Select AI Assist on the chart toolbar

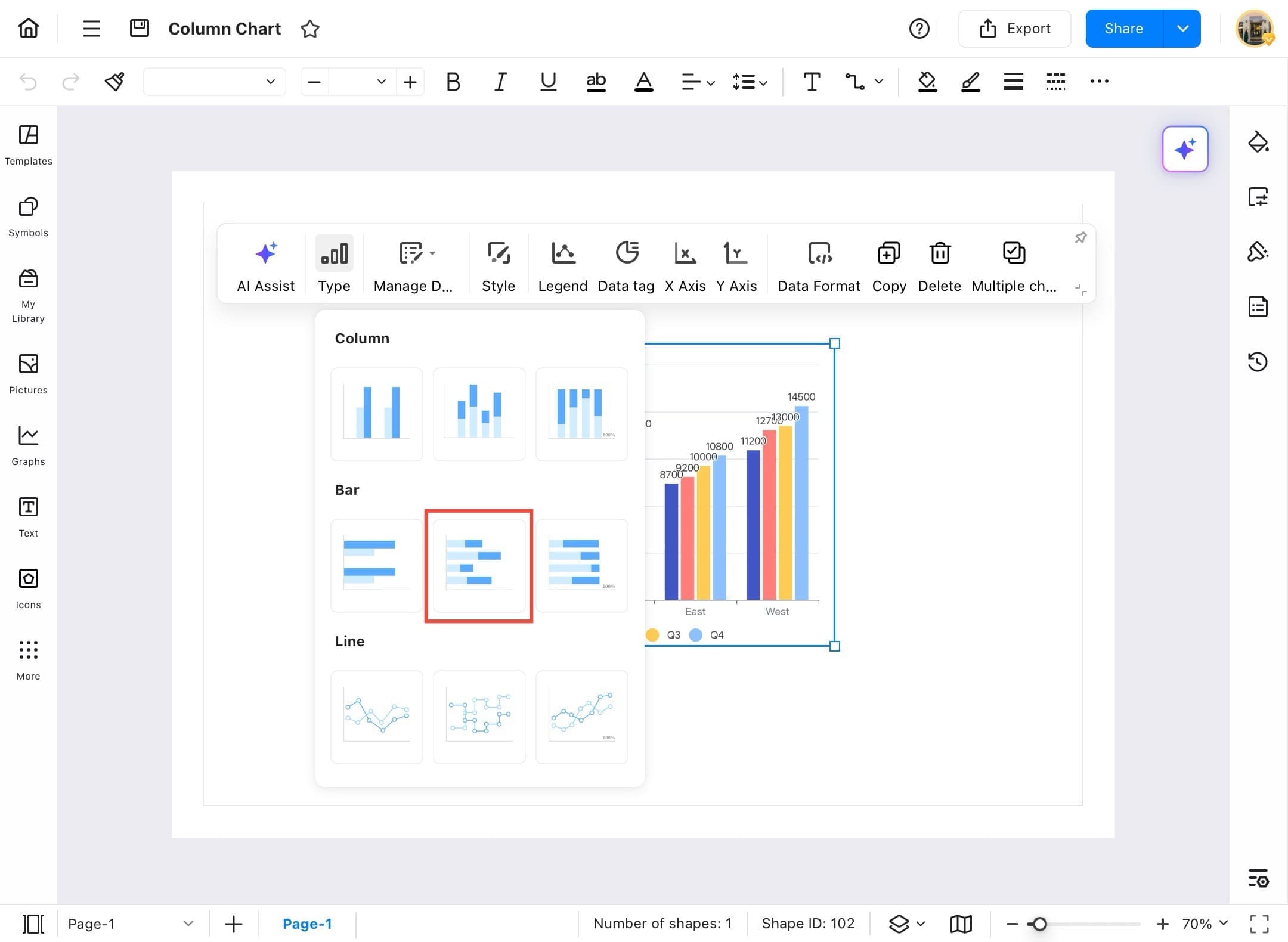pyautogui.click(x=265, y=262)
